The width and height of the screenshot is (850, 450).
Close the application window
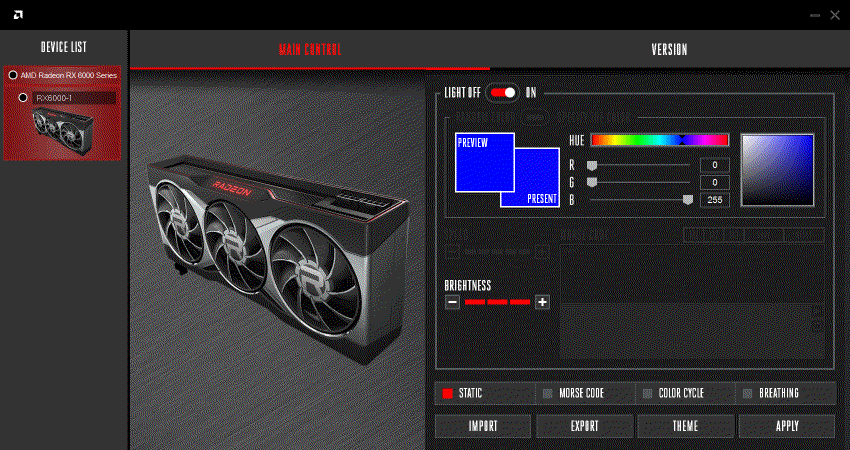point(835,16)
